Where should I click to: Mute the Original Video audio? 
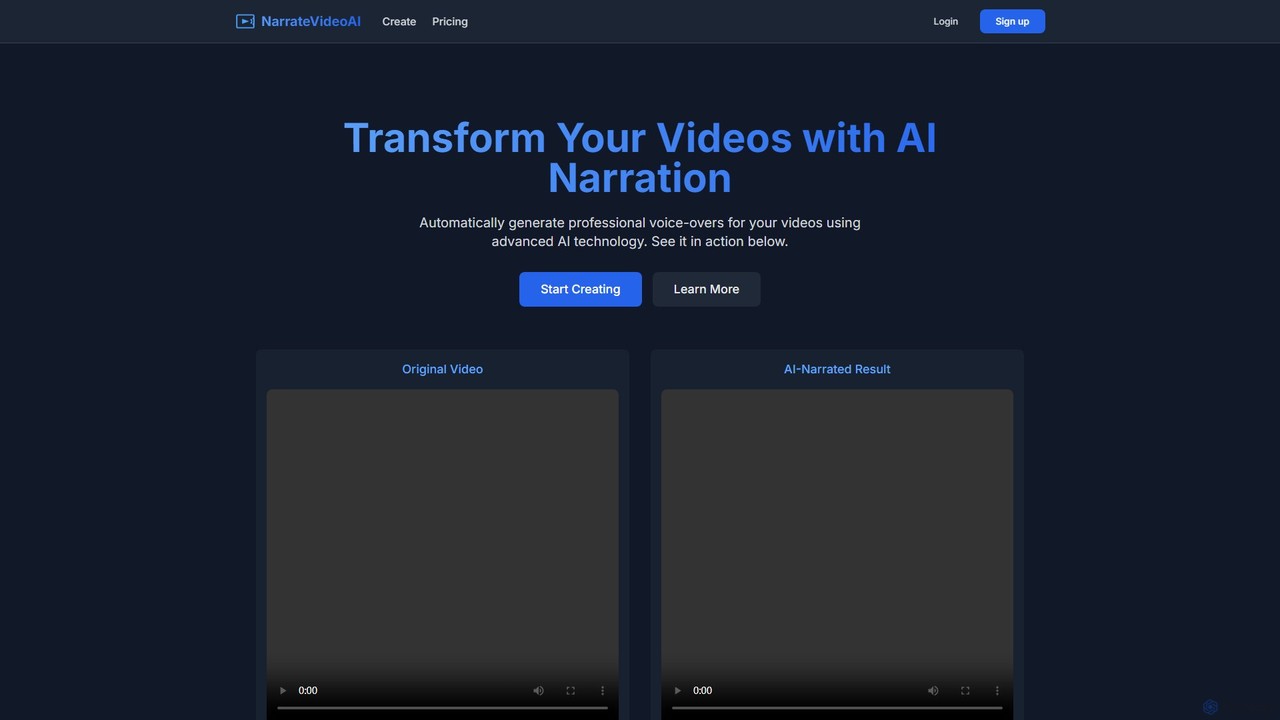tap(539, 690)
